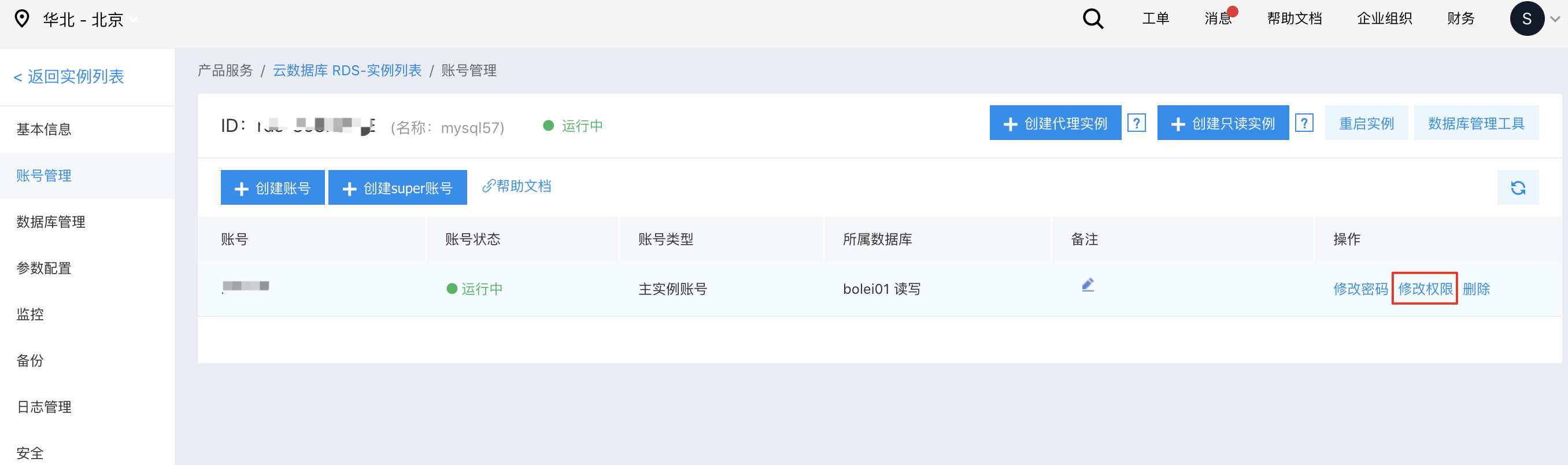Open the 消息 notifications
The image size is (1568, 465).
[1218, 19]
